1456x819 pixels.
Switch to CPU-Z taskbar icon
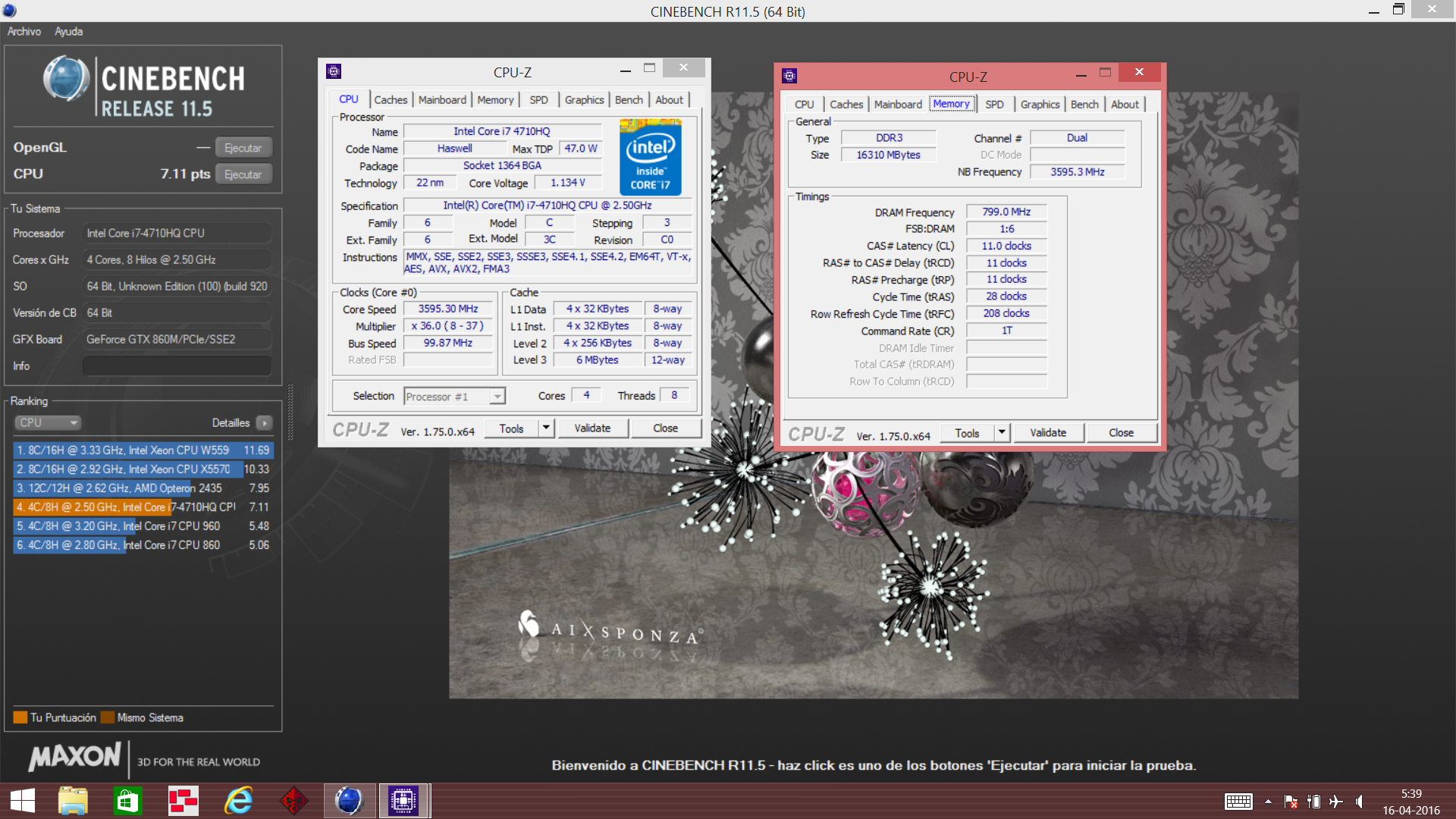[404, 801]
